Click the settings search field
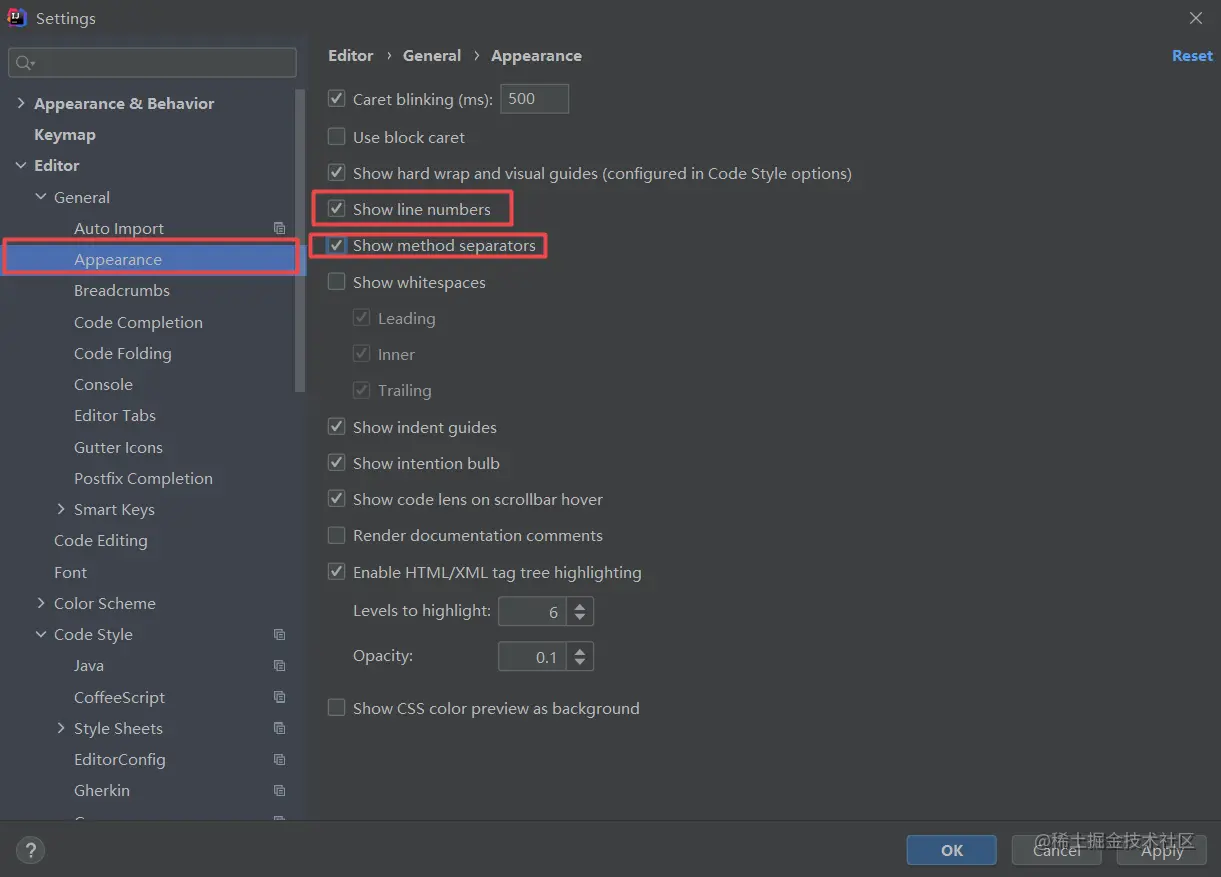Viewport: 1221px width, 877px height. (152, 63)
